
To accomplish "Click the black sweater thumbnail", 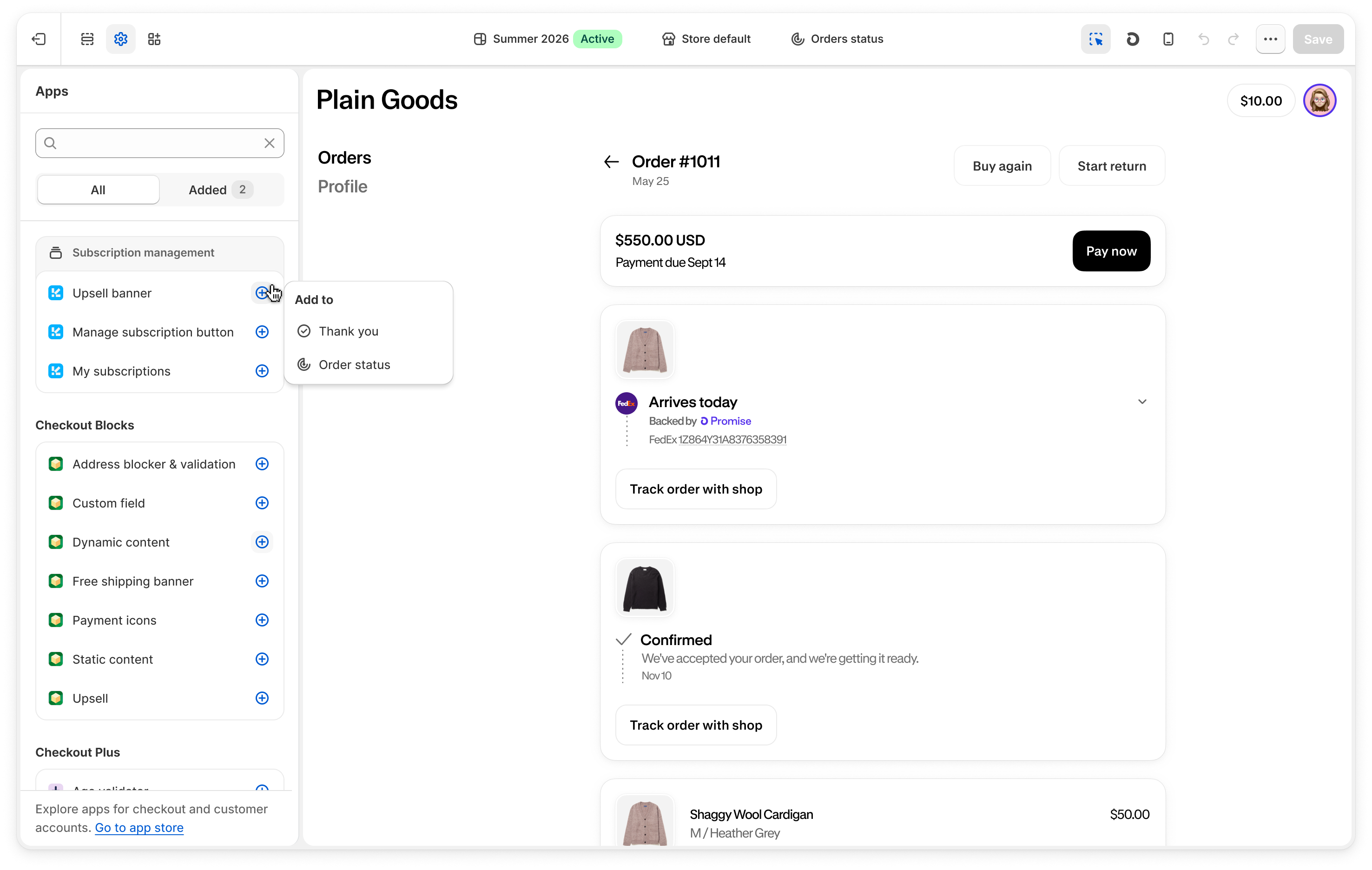I will coord(645,587).
